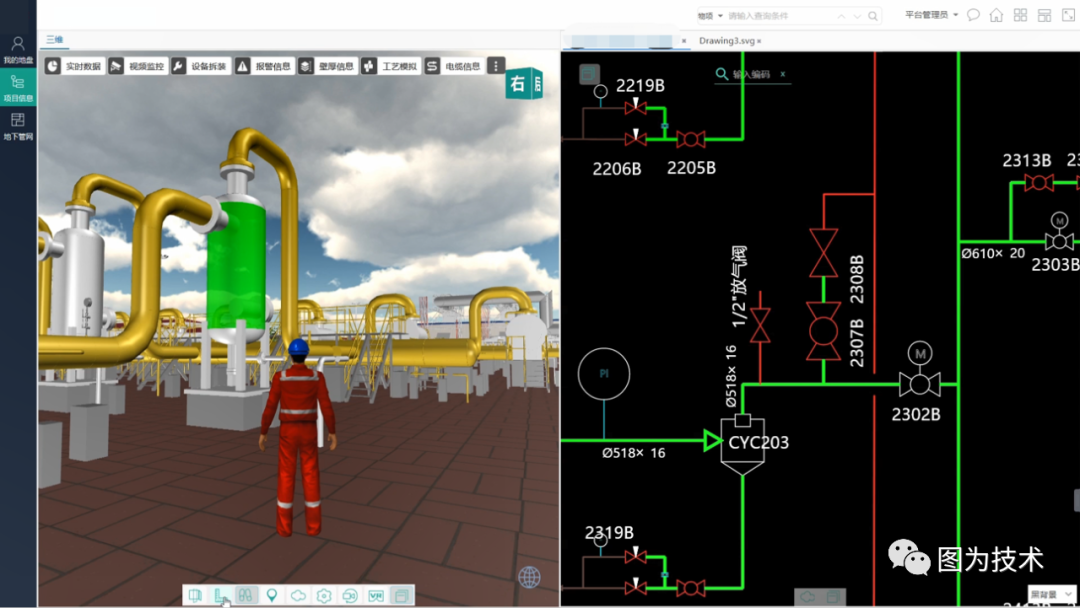
Task: Select the 设备拆装 equipment disassembly tool
Action: (200, 66)
